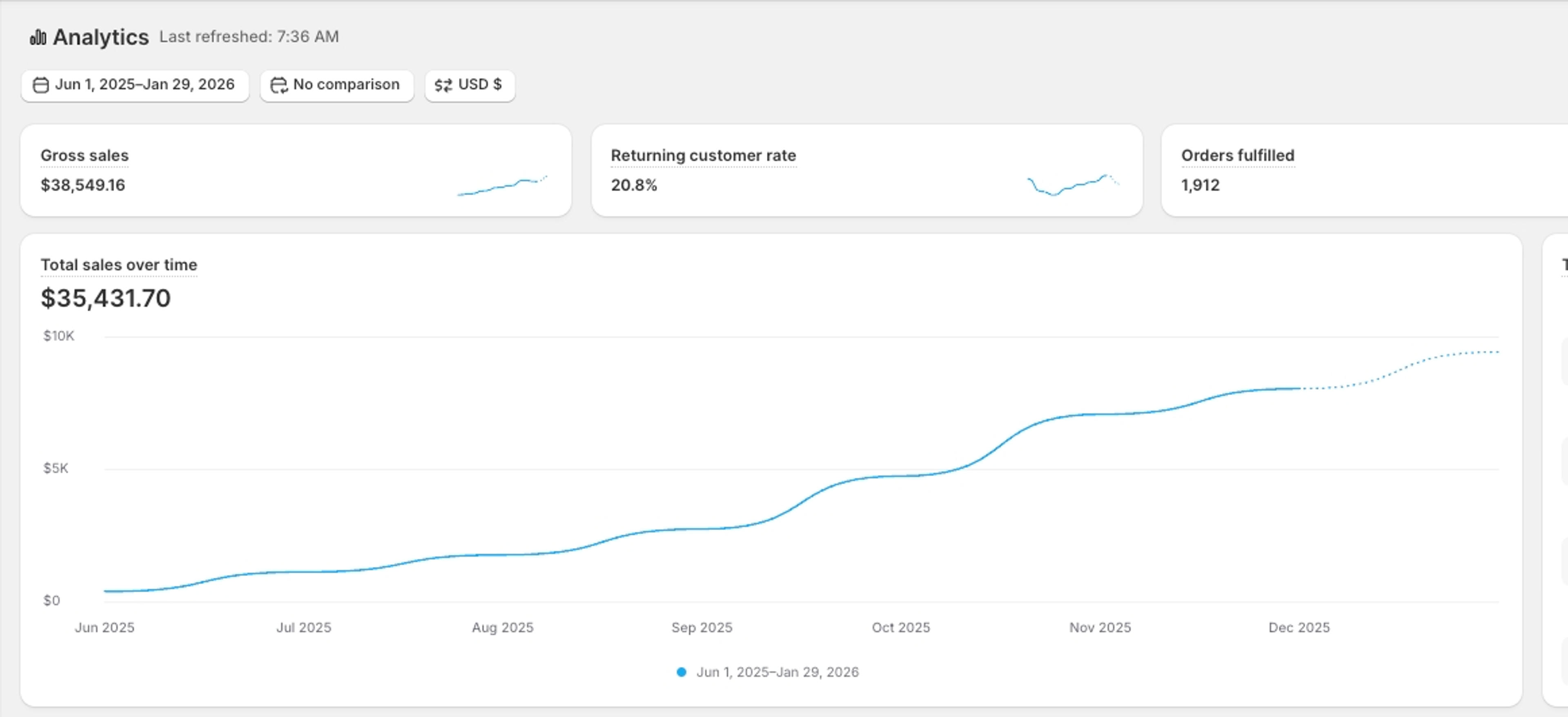Open the No comparison dropdown
This screenshot has height=717, width=1568.
point(337,85)
